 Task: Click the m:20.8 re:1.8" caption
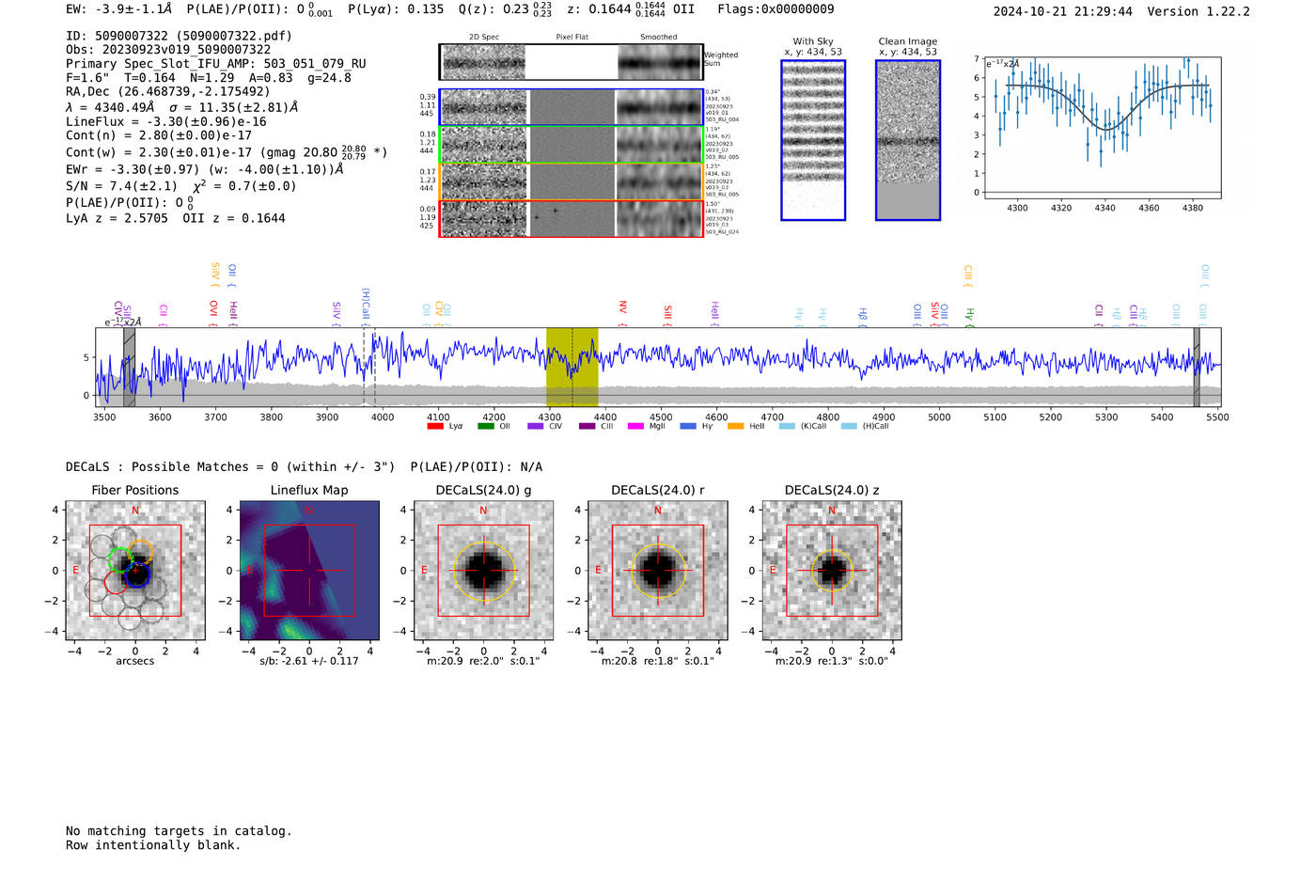tap(658, 661)
